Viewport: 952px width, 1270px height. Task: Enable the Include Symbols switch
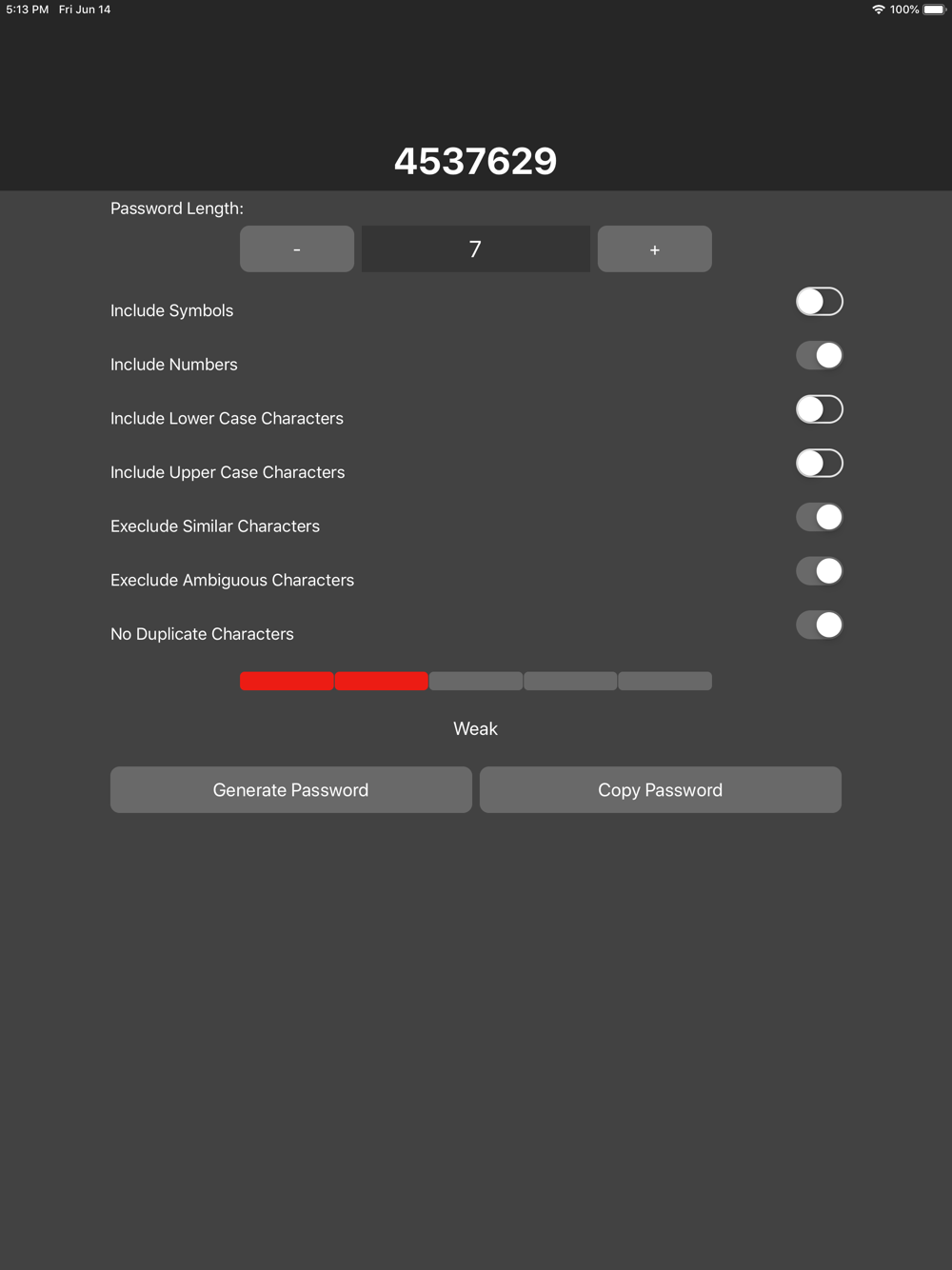tap(820, 302)
